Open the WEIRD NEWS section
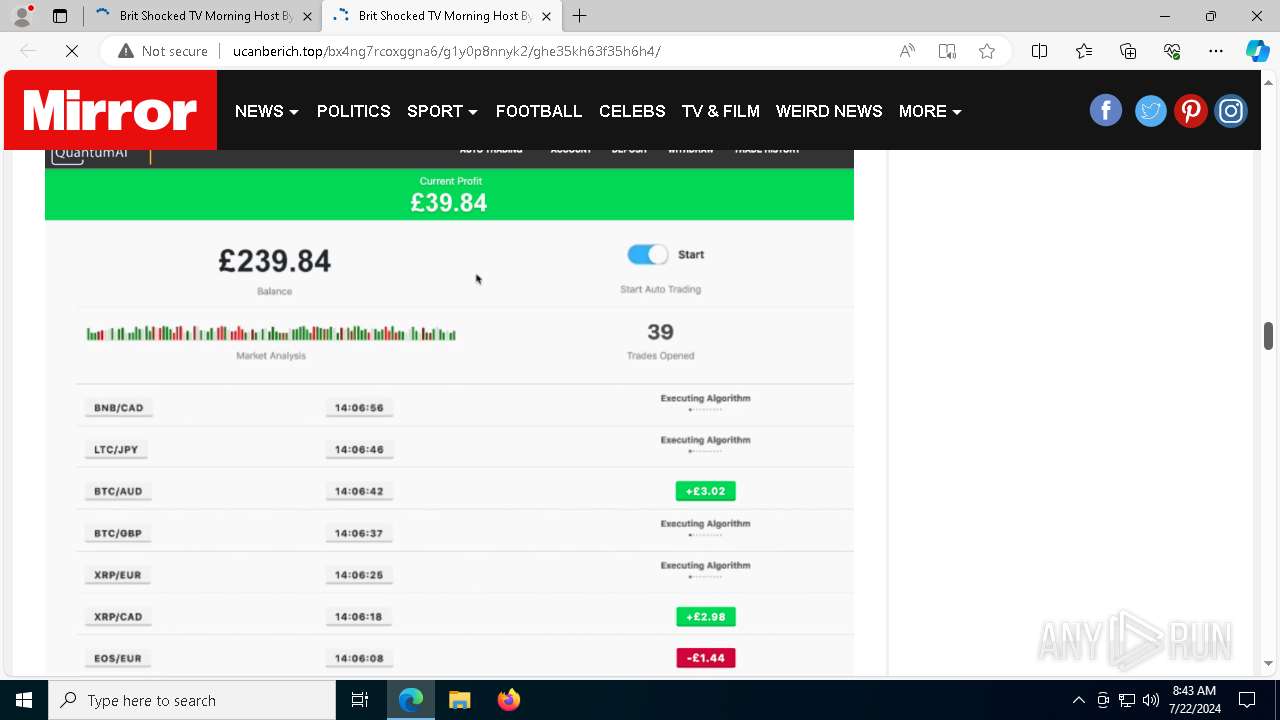This screenshot has height=720, width=1280. point(829,111)
